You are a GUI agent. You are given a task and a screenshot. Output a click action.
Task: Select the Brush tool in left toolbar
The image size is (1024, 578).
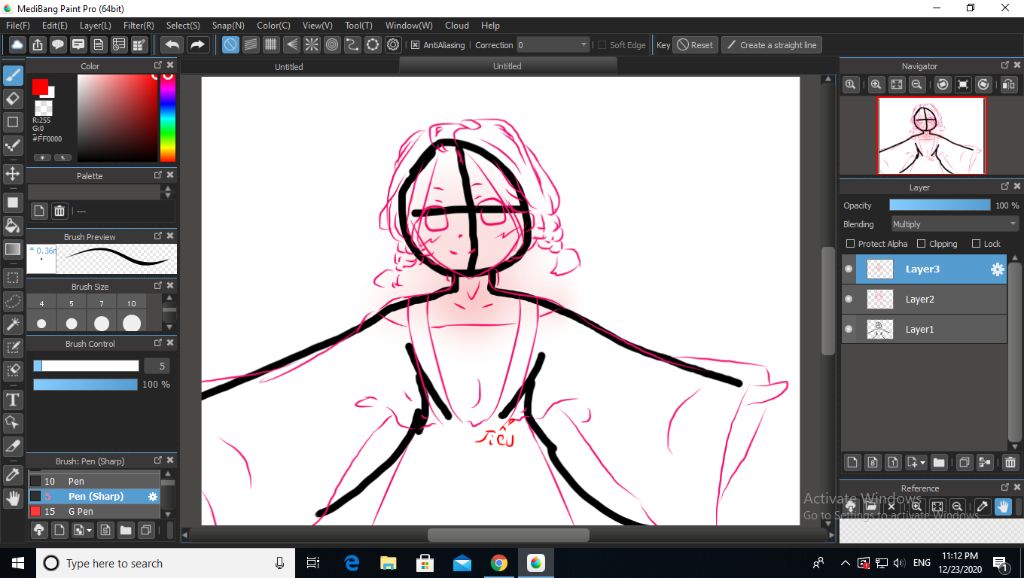tap(12, 75)
